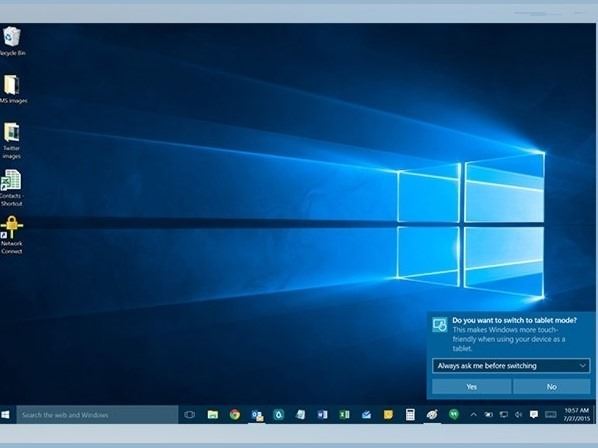The width and height of the screenshot is (598, 448).
Task: Expand the Always ask me before switching dropdown
Action: coord(511,366)
